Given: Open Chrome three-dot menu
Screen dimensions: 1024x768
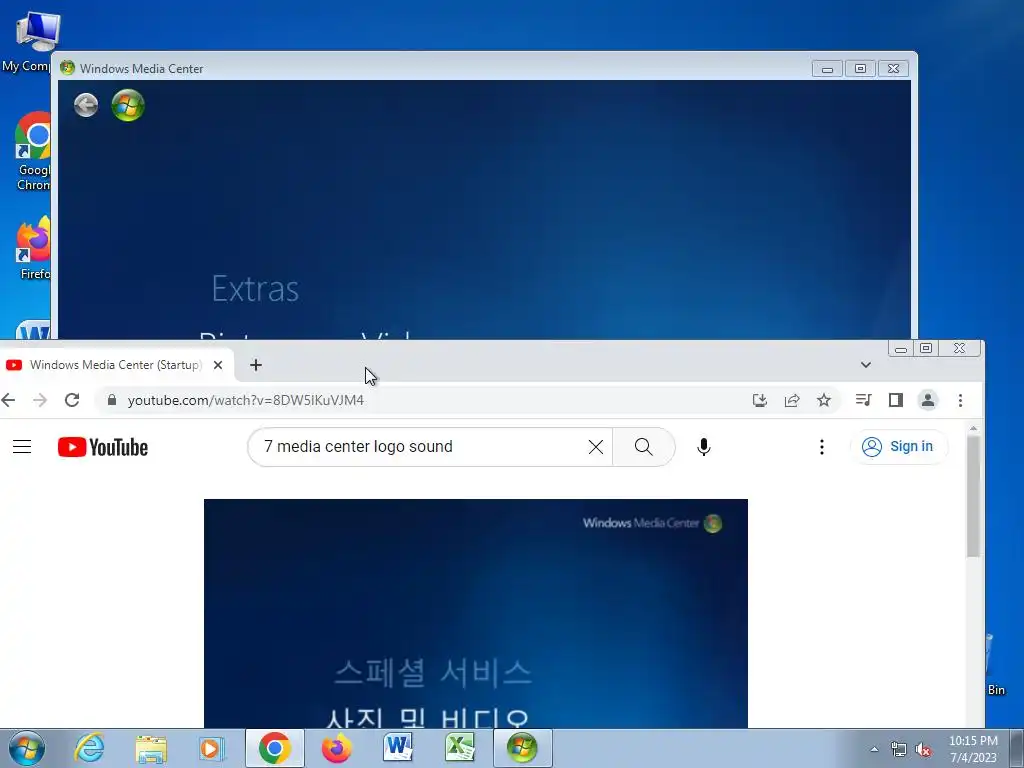Looking at the screenshot, I should click(960, 400).
